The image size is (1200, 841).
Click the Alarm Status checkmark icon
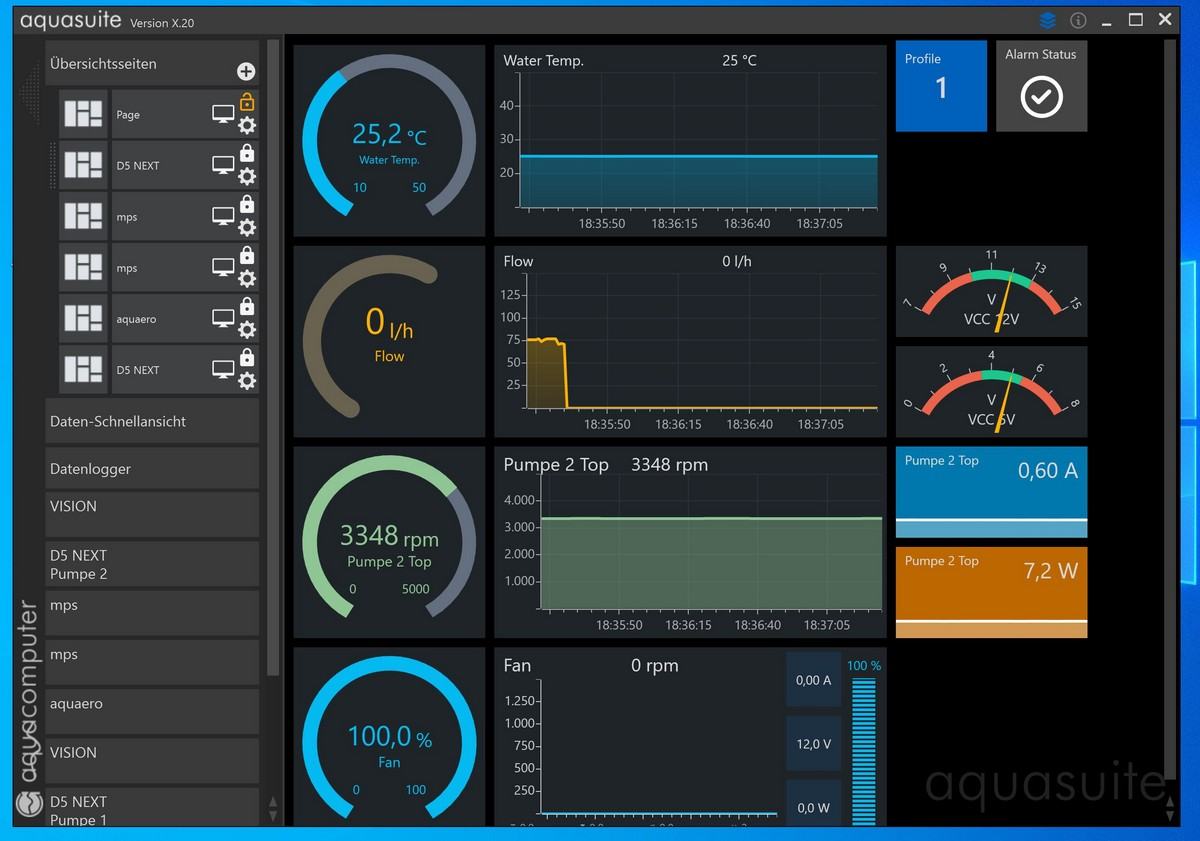point(1041,96)
